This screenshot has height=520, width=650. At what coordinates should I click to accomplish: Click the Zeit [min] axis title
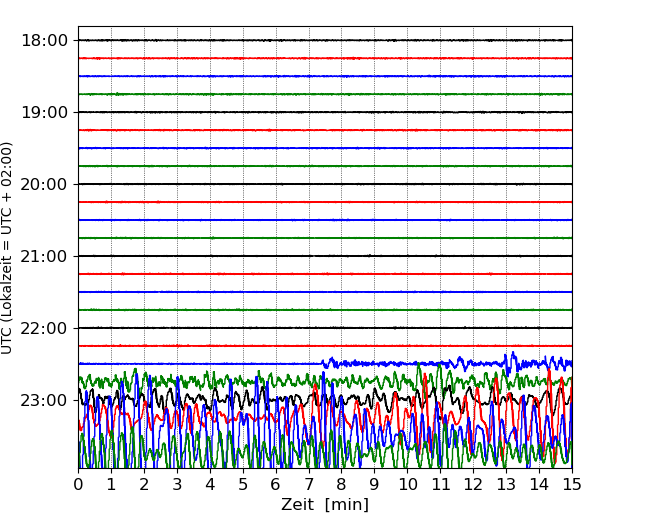325,505
